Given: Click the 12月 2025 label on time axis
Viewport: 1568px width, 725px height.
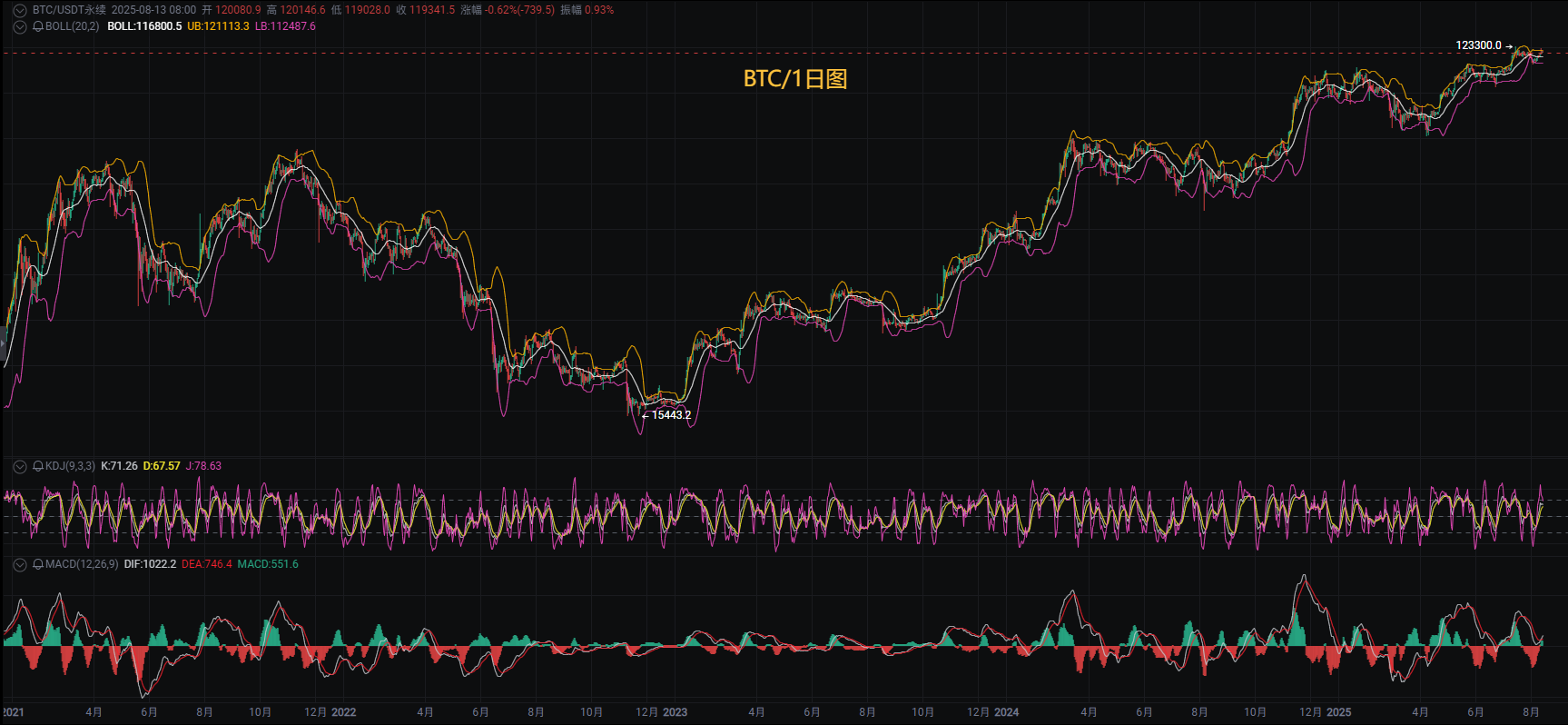Looking at the screenshot, I should click(1325, 712).
